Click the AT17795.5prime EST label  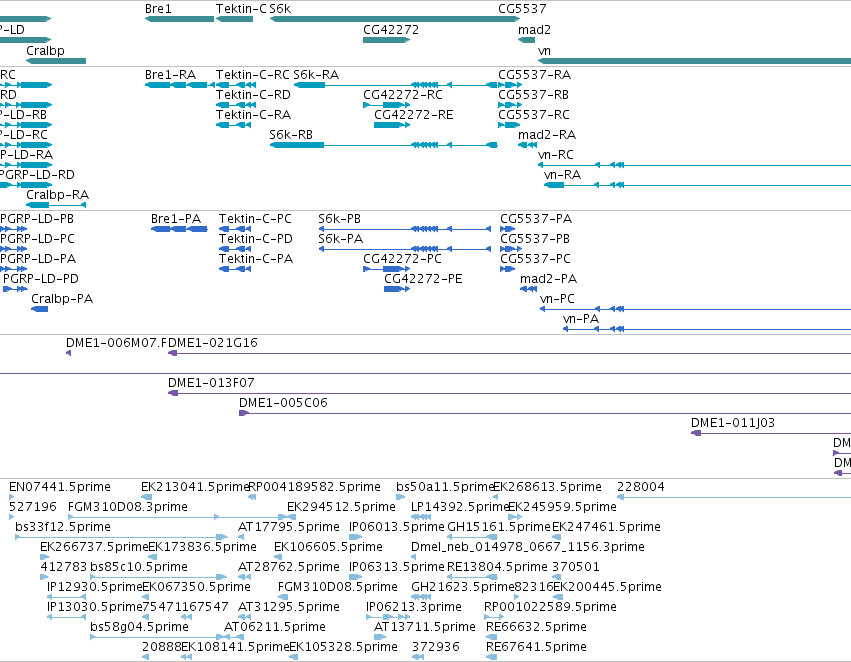click(x=289, y=527)
